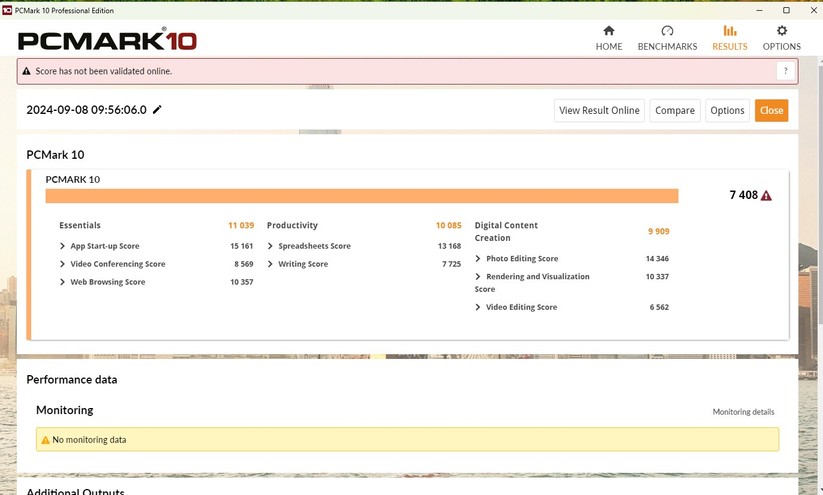Click Score has not been validated online message

coord(104,71)
